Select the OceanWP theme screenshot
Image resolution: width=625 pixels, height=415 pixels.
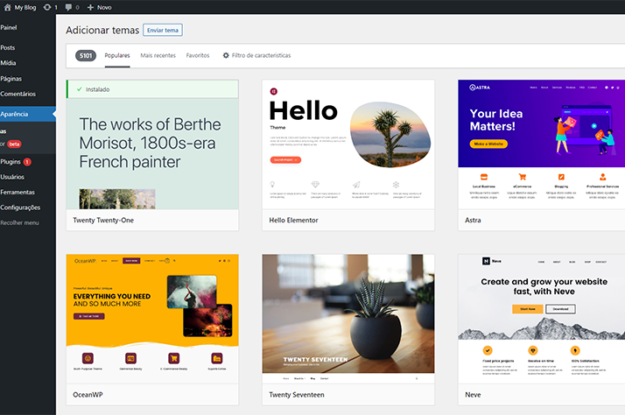[x=152, y=319]
